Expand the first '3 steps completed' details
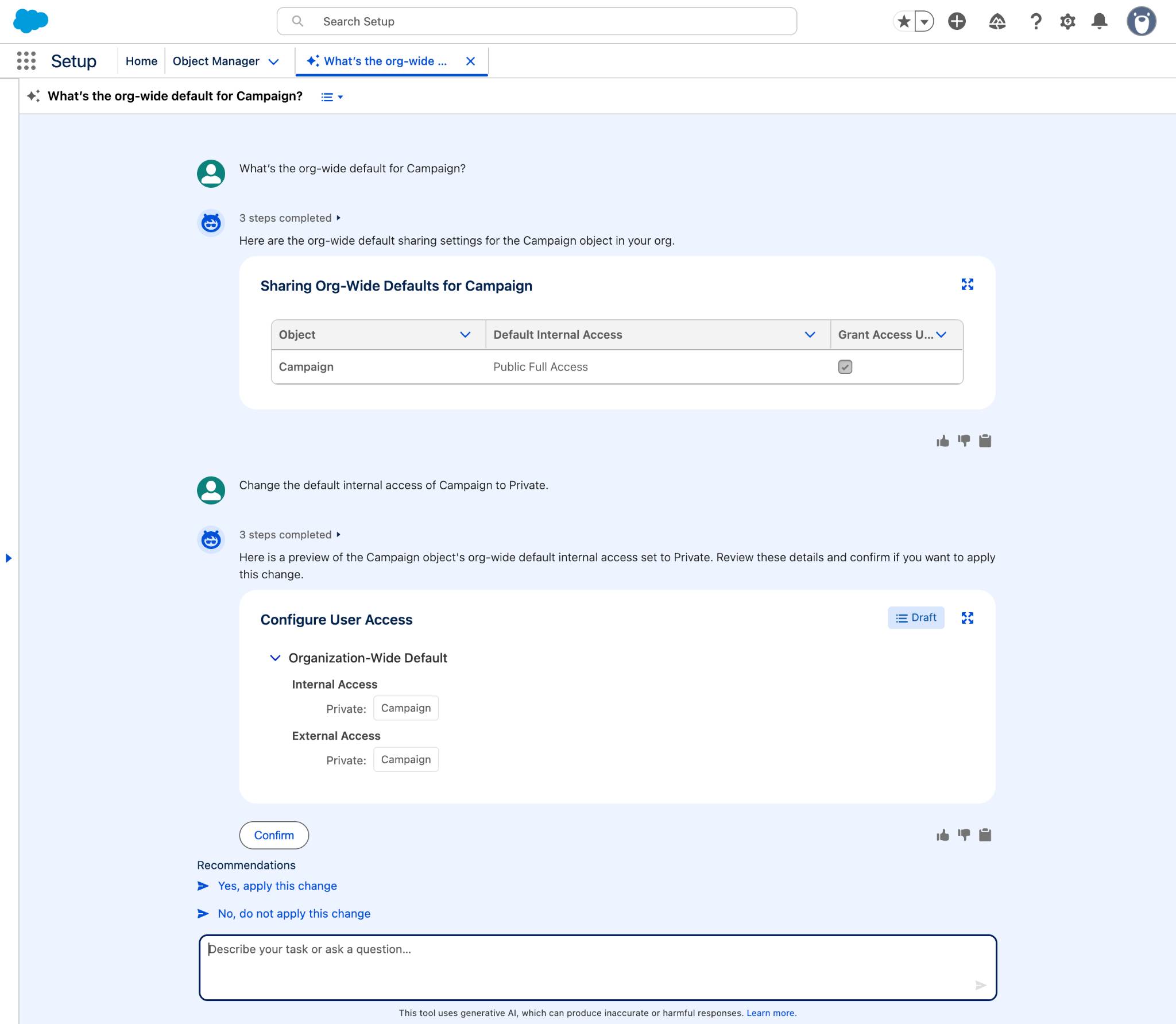 click(290, 218)
